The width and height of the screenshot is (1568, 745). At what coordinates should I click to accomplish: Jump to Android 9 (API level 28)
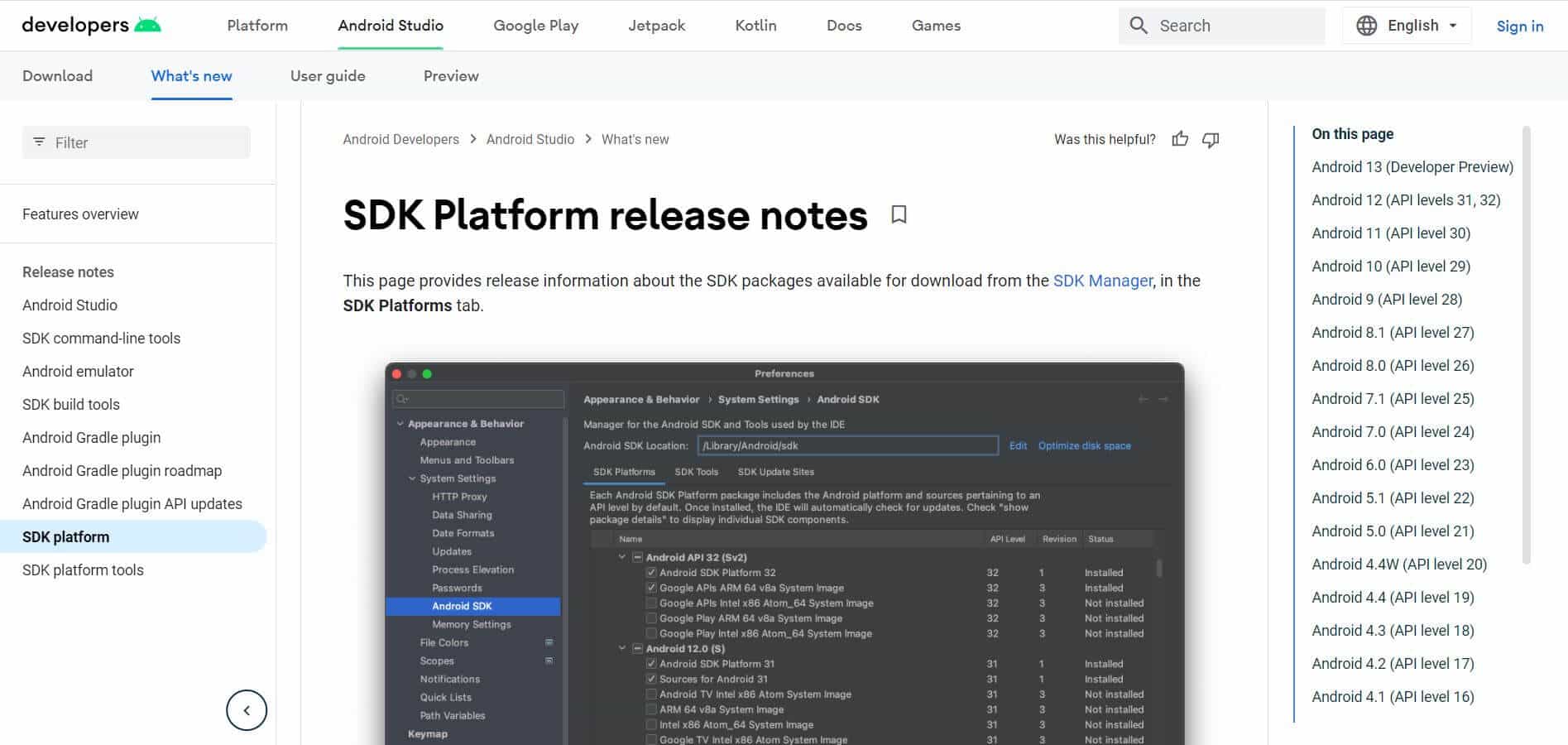tap(1387, 299)
